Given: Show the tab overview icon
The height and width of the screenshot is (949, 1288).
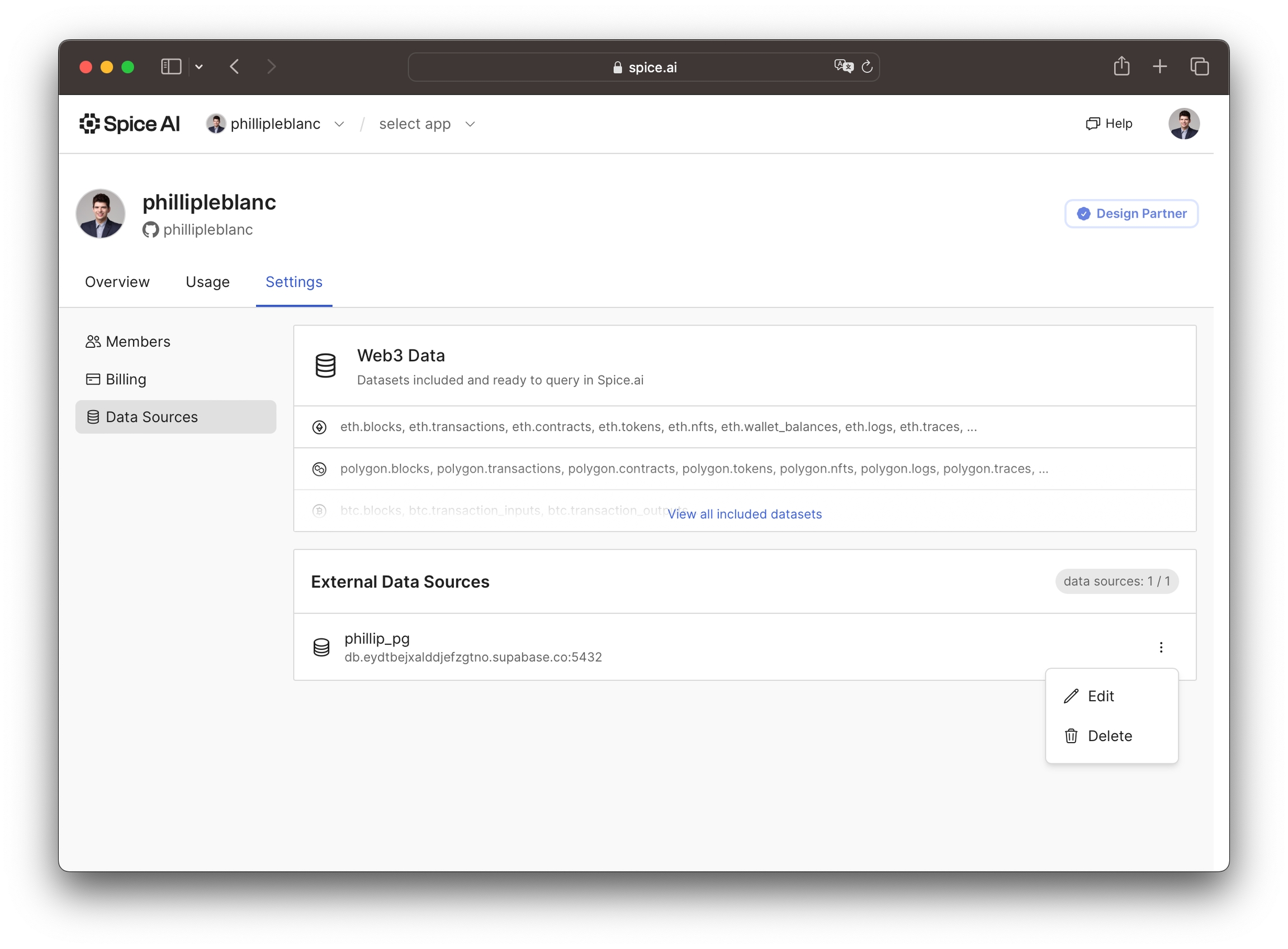Looking at the screenshot, I should (1199, 67).
